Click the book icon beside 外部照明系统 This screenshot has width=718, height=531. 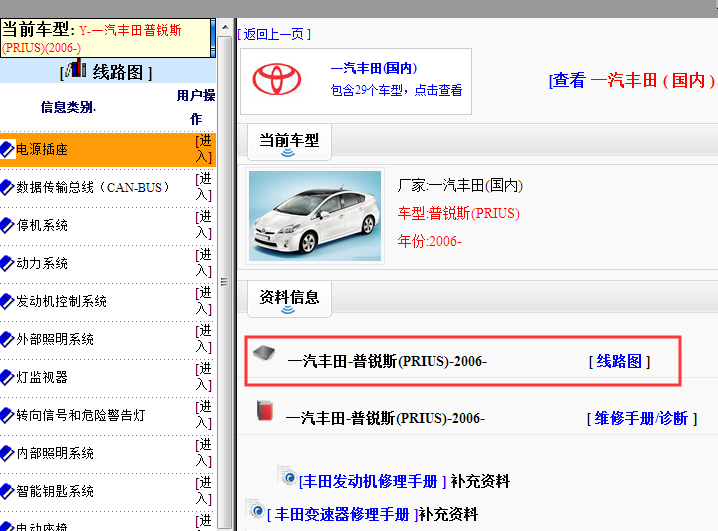click(7, 339)
